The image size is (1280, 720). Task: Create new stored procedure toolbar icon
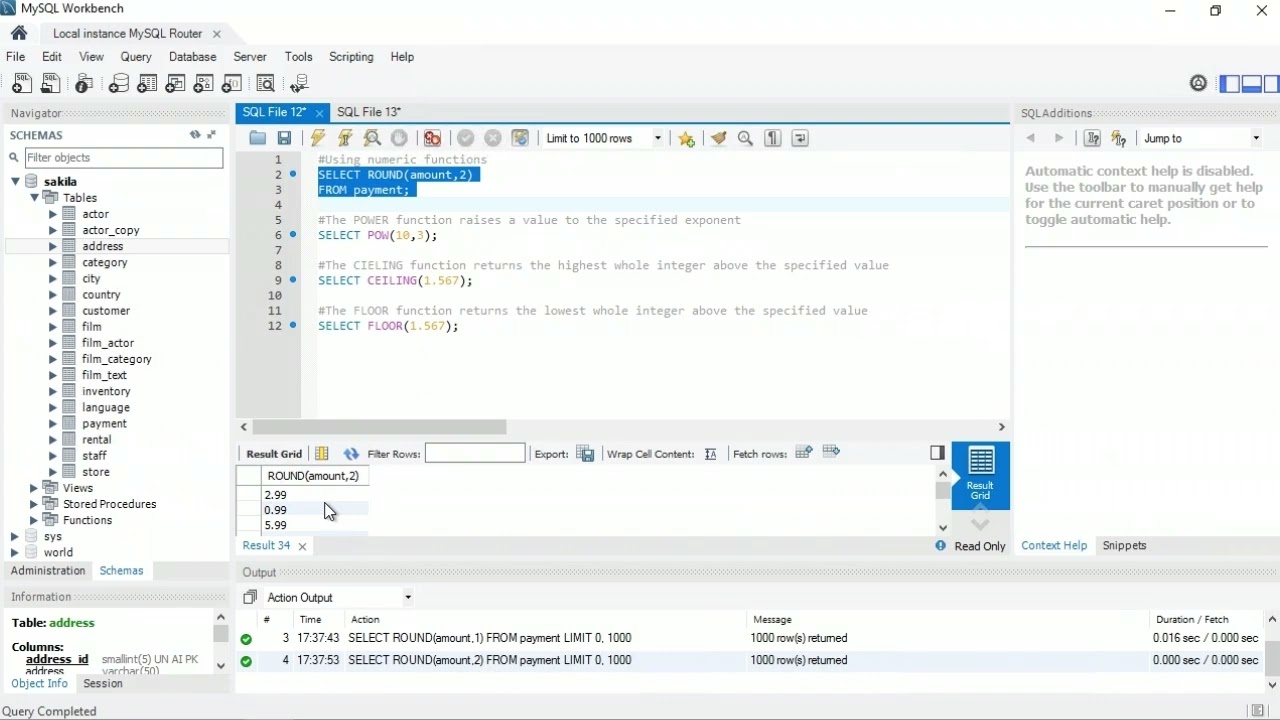click(203, 84)
